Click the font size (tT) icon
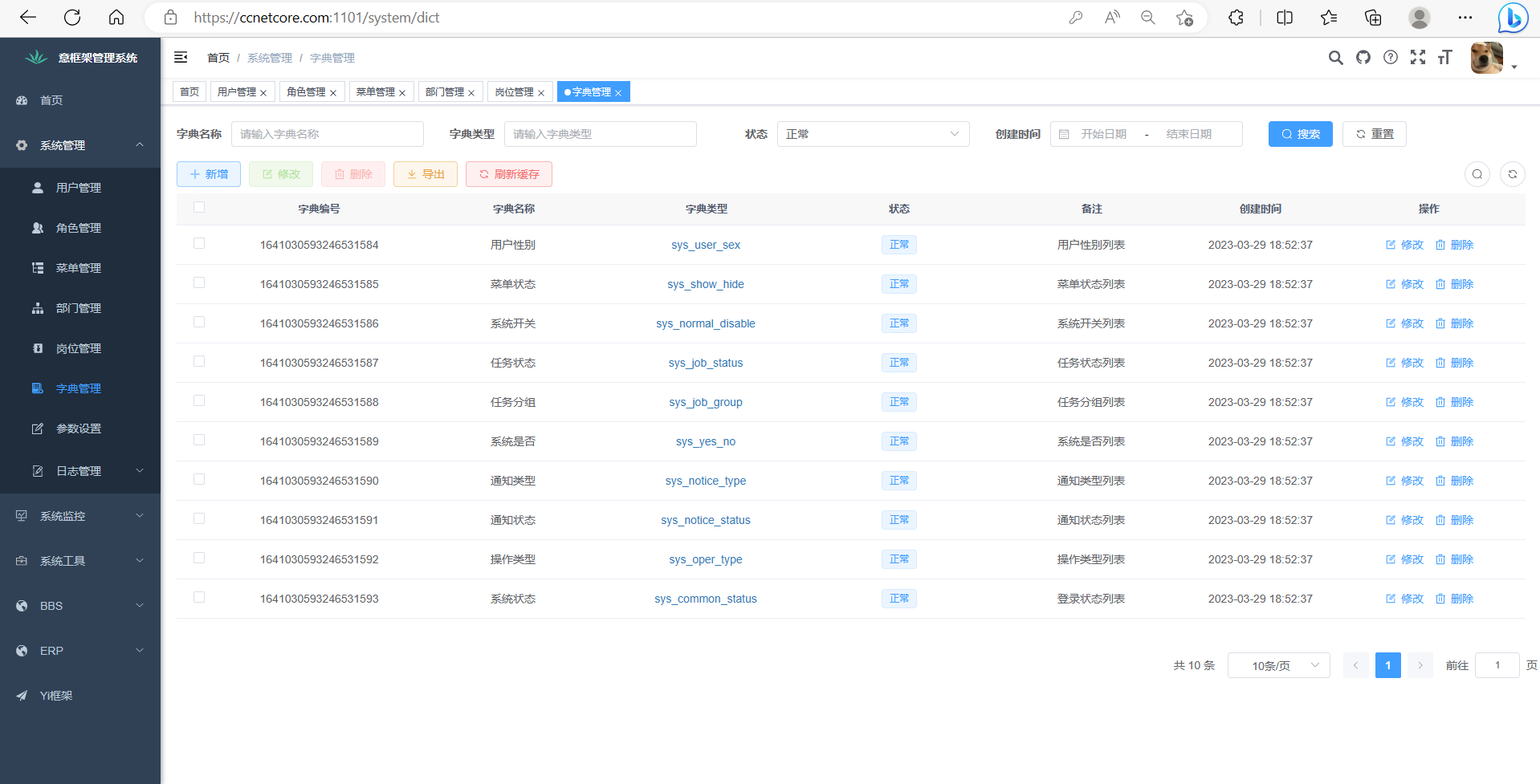 pos(1445,57)
